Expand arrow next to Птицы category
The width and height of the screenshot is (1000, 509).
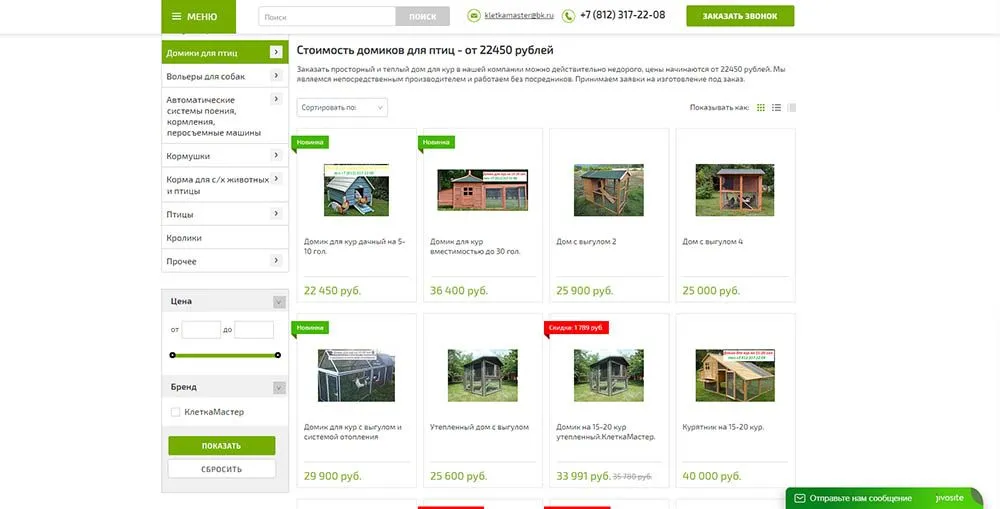[x=276, y=213]
